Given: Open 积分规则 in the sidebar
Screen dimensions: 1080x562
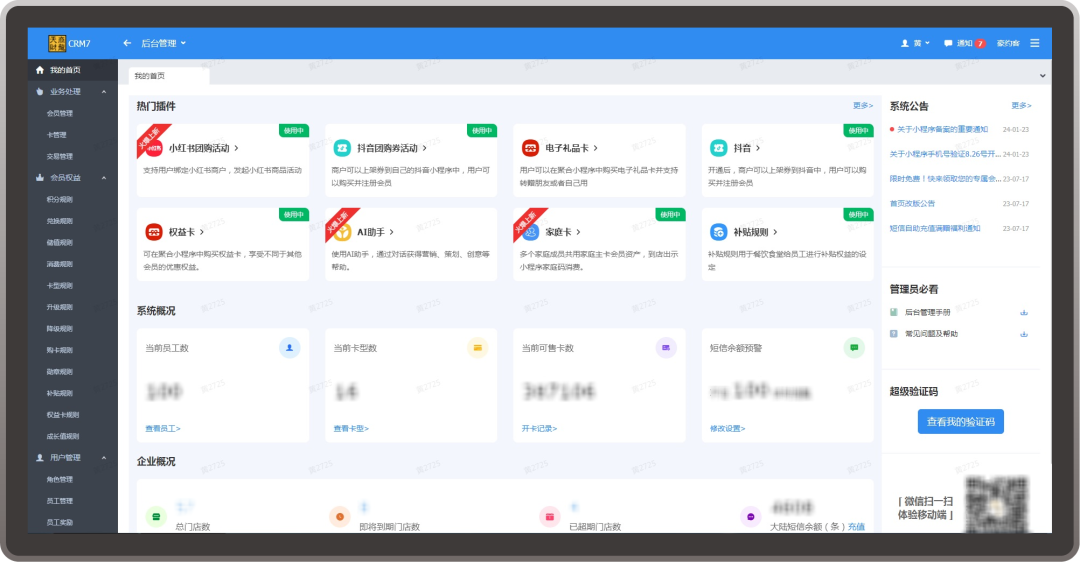Looking at the screenshot, I should 59,199.
